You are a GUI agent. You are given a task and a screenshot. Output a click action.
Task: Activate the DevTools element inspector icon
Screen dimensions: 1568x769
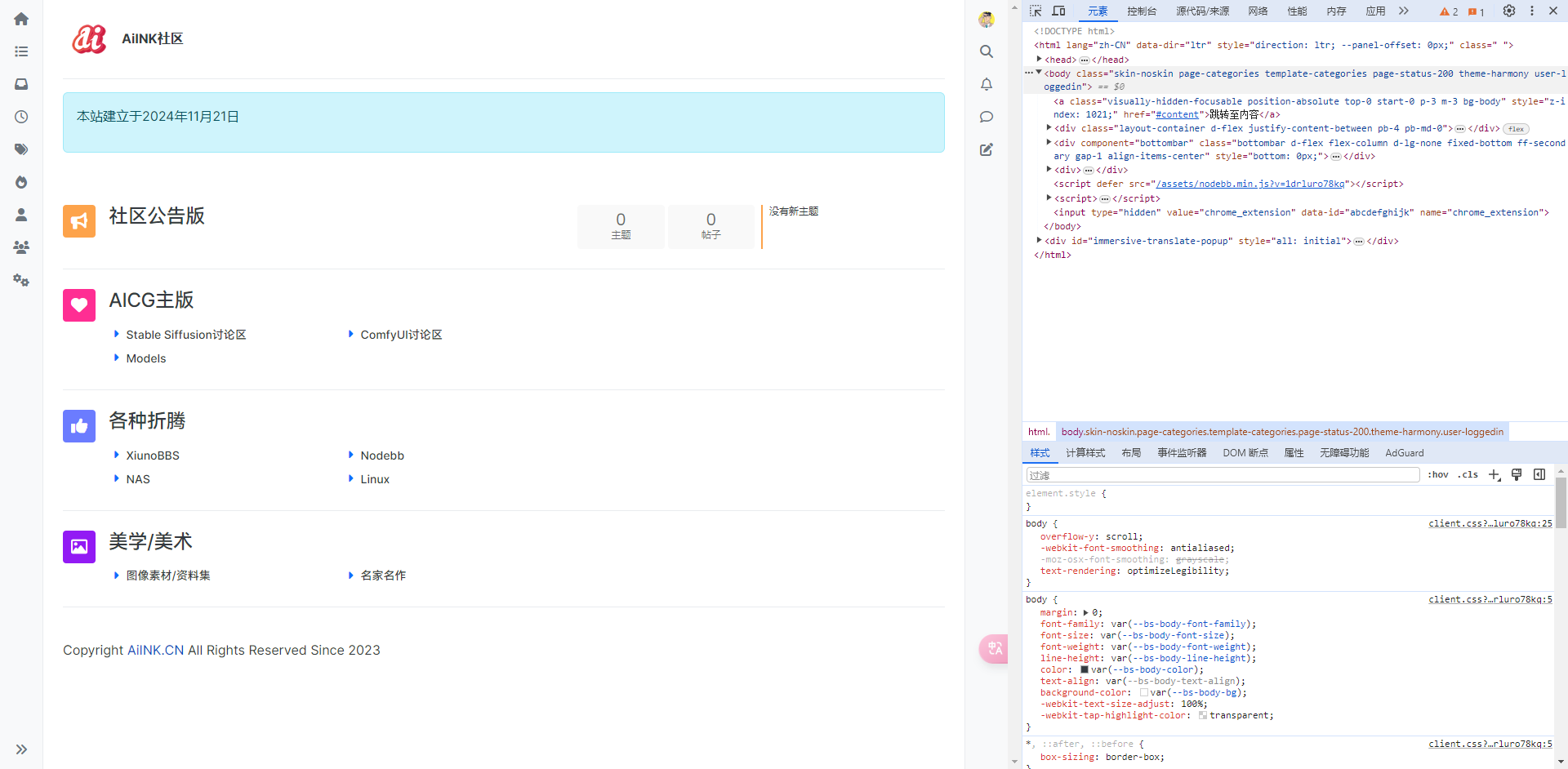coord(1036,11)
